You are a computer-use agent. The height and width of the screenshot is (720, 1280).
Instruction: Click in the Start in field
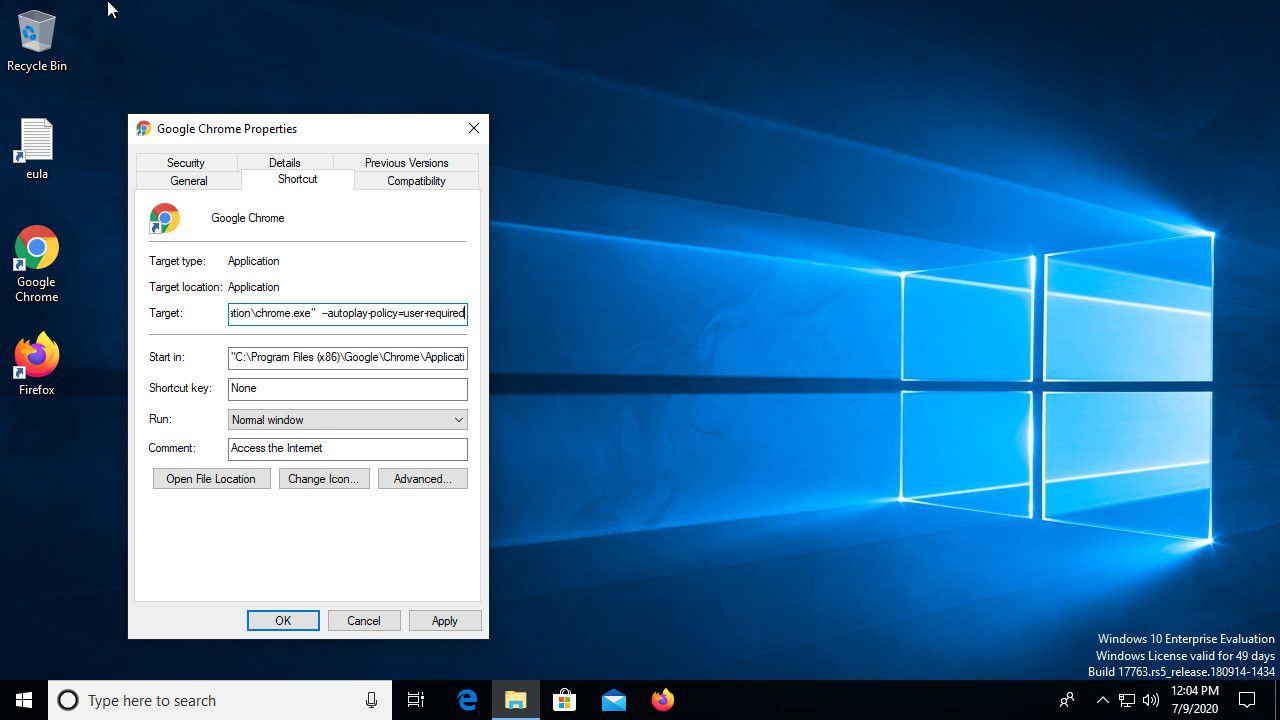[348, 357]
